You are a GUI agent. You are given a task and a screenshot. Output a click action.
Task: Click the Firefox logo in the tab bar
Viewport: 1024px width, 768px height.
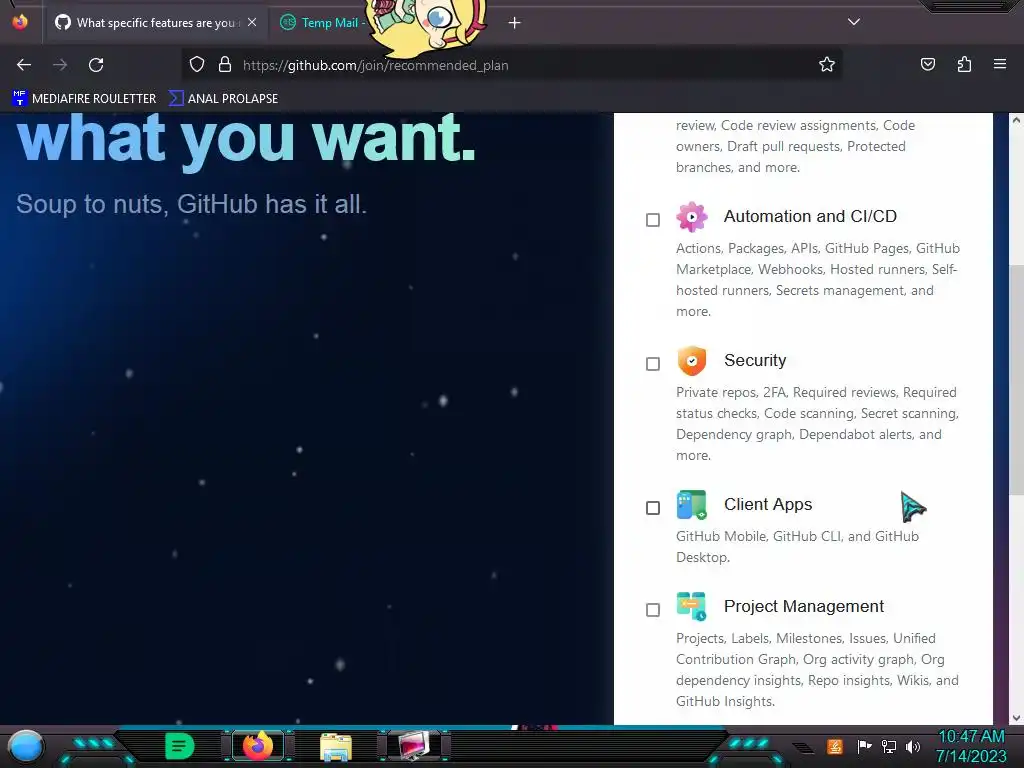click(x=20, y=22)
